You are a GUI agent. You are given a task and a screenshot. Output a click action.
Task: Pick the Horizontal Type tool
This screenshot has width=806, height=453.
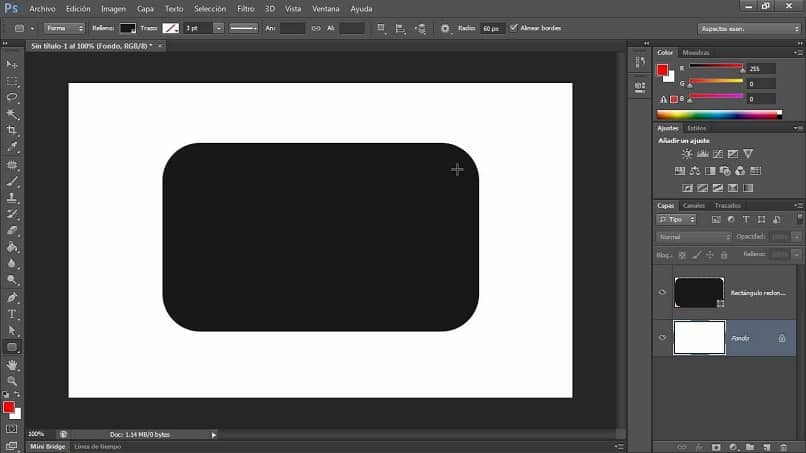click(12, 314)
